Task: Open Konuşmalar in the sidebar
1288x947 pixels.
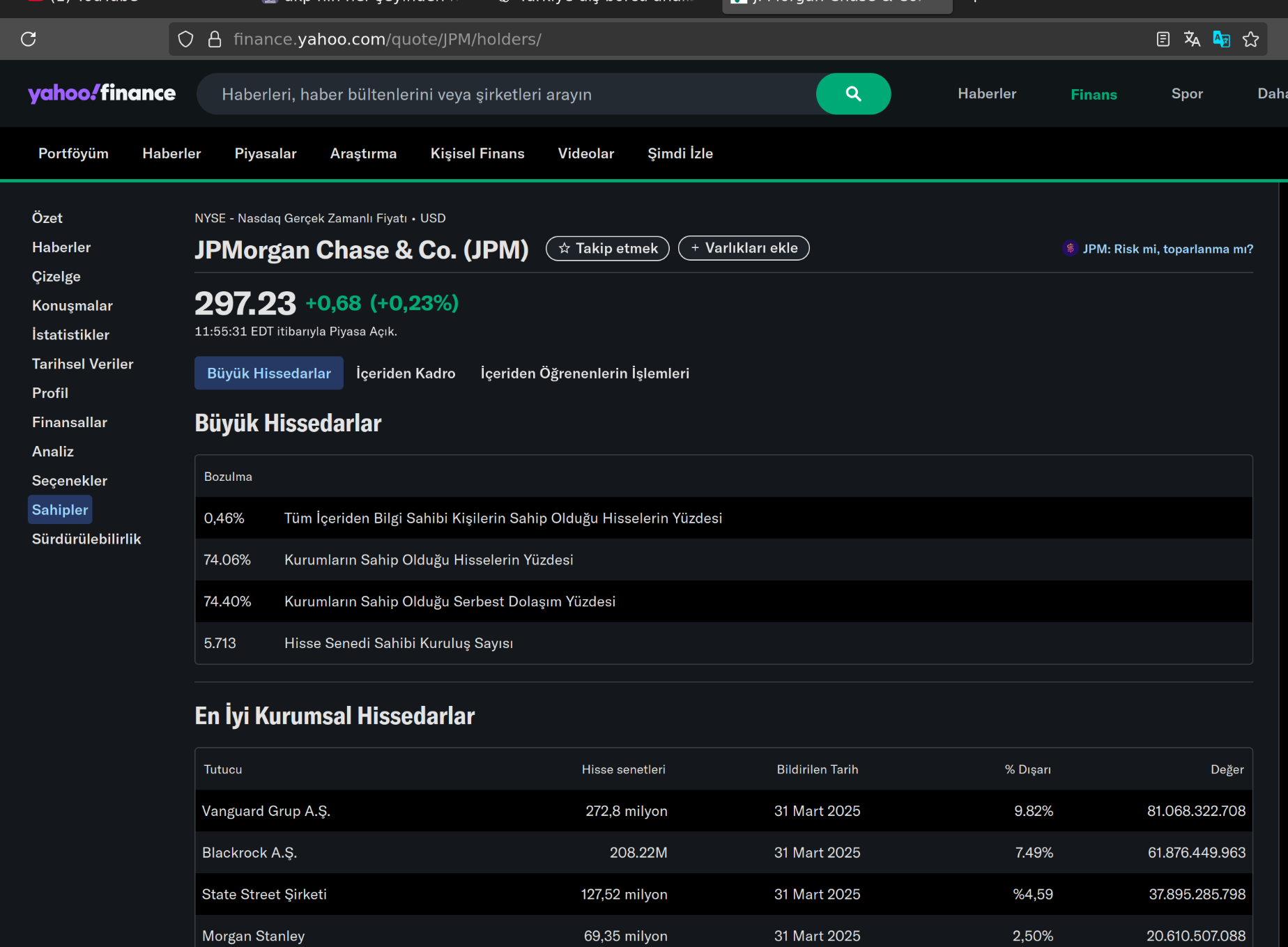Action: (x=72, y=306)
